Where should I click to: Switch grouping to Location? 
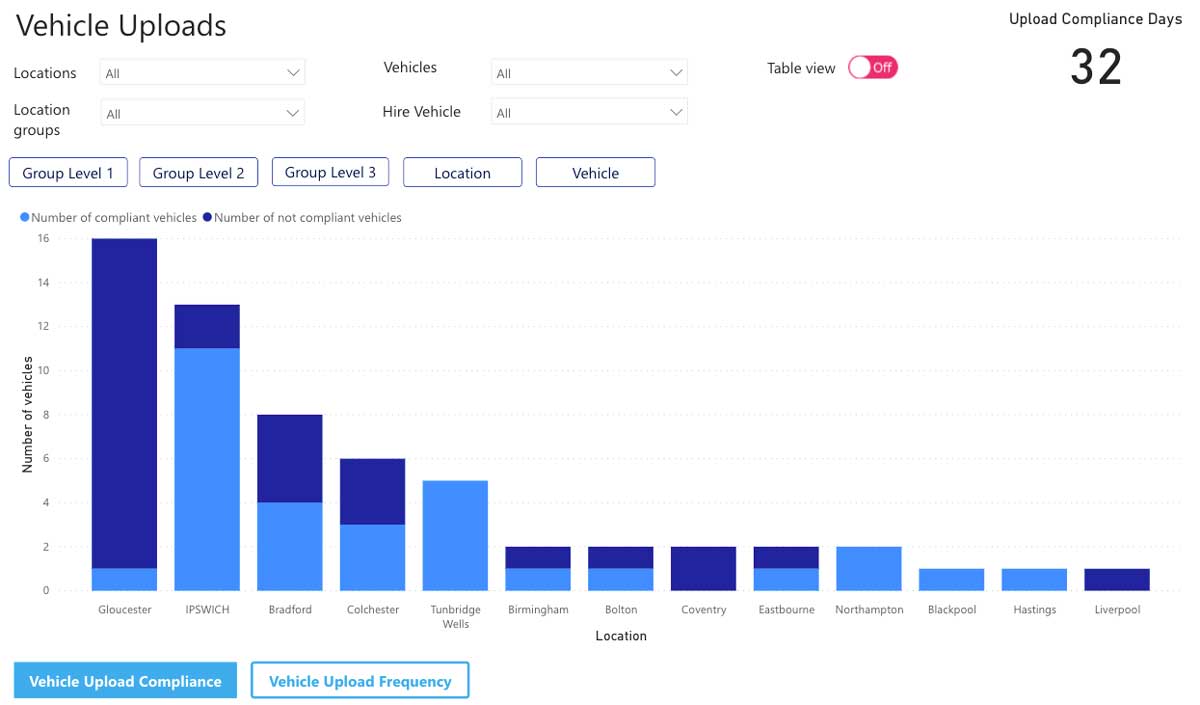(462, 173)
